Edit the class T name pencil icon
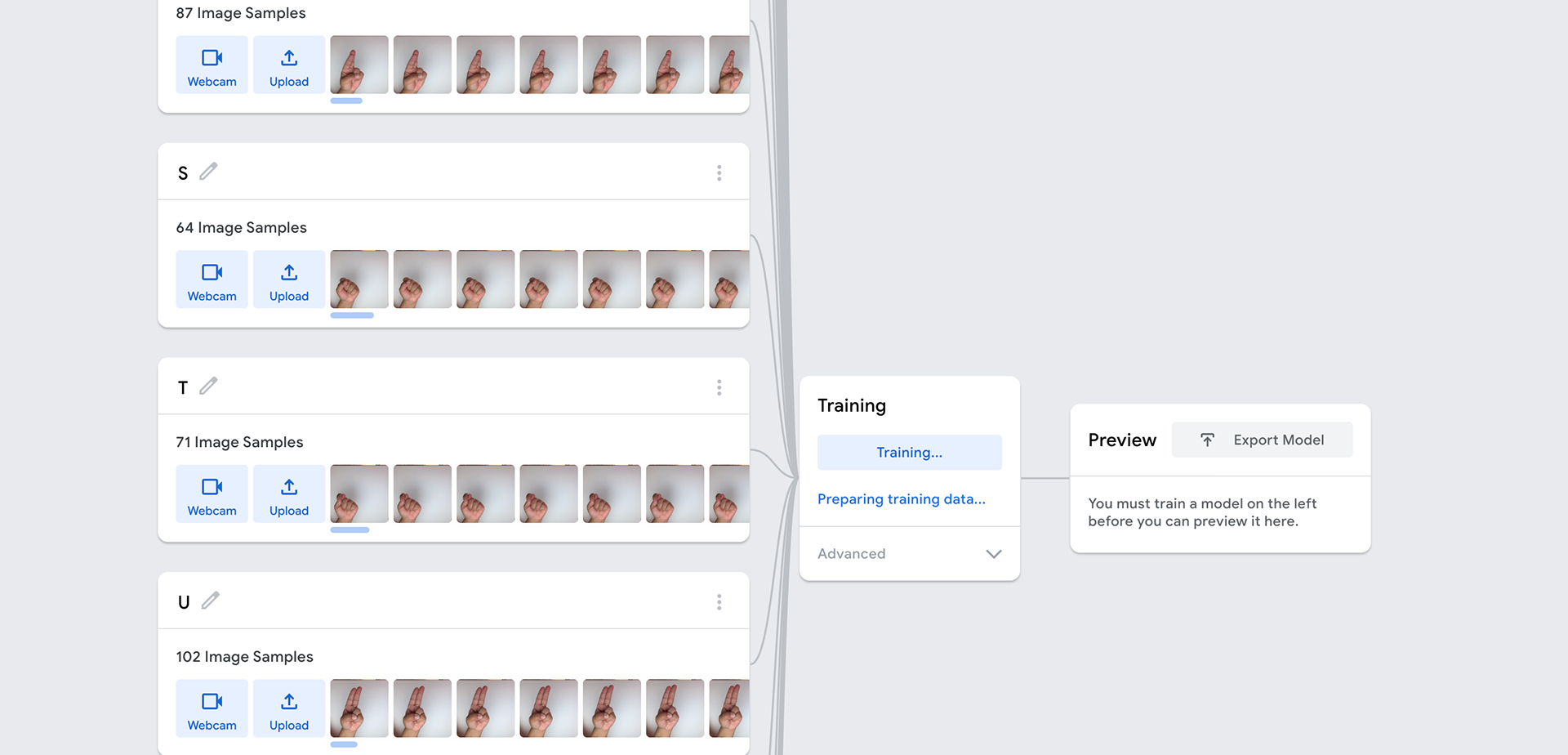This screenshot has height=755, width=1568. pyautogui.click(x=209, y=386)
